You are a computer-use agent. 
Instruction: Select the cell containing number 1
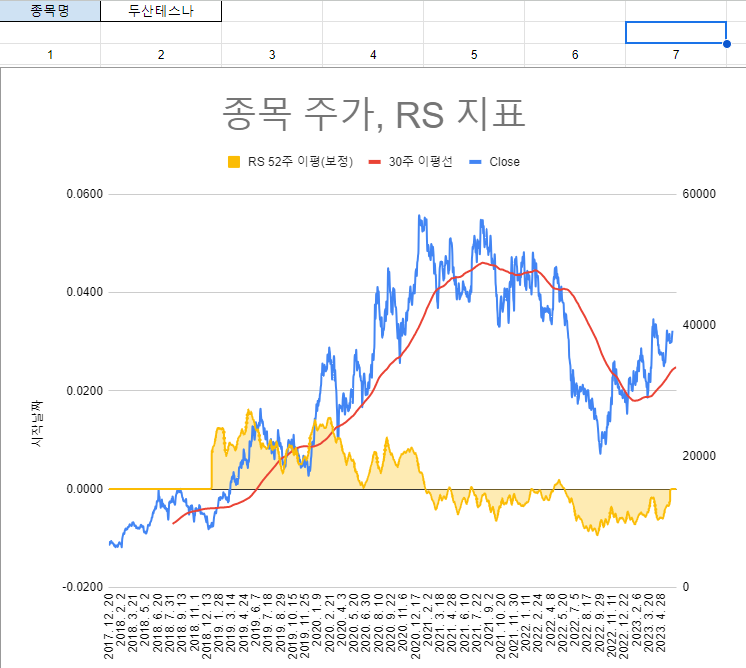point(50,55)
